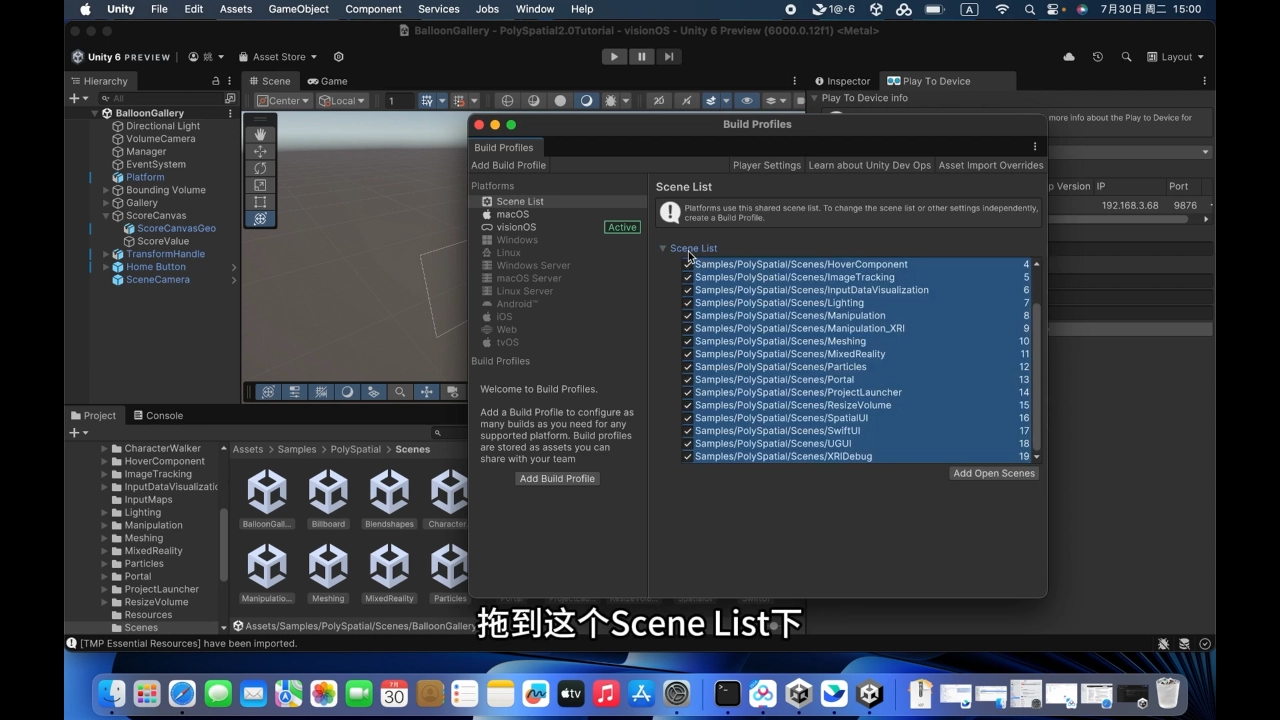Collapse the BalloonGallery scene in Hierarchy

click(95, 114)
